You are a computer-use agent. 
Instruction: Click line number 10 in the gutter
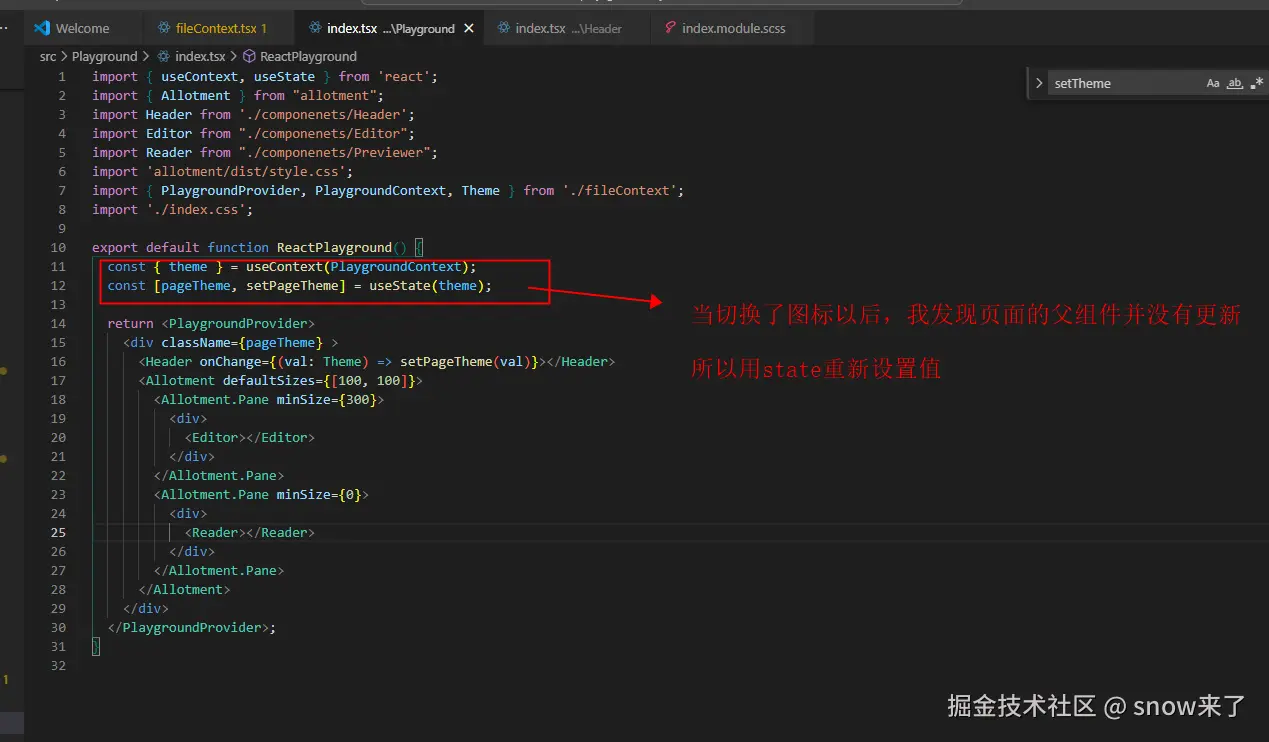58,247
